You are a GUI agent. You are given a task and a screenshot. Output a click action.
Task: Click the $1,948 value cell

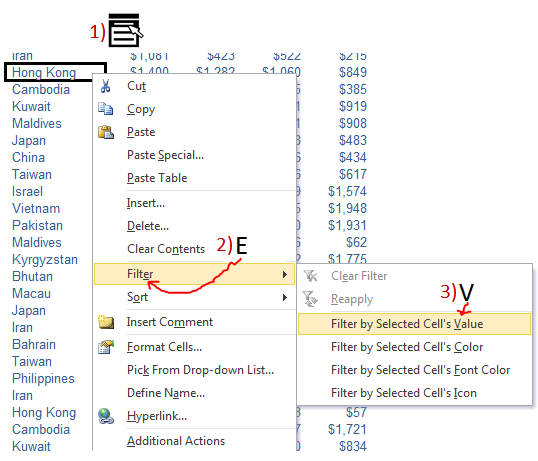pos(348,208)
